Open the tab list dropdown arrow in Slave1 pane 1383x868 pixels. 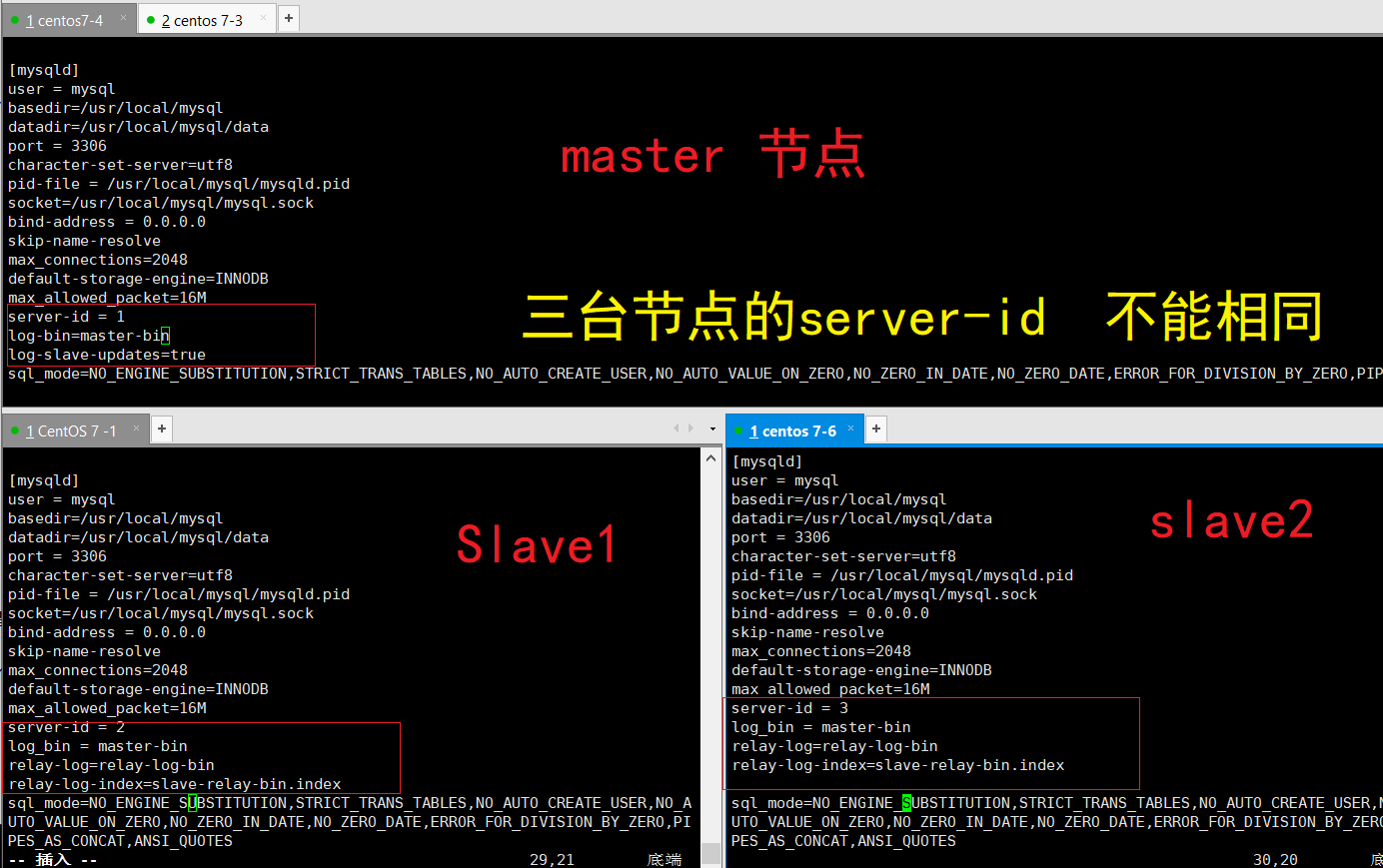712,430
